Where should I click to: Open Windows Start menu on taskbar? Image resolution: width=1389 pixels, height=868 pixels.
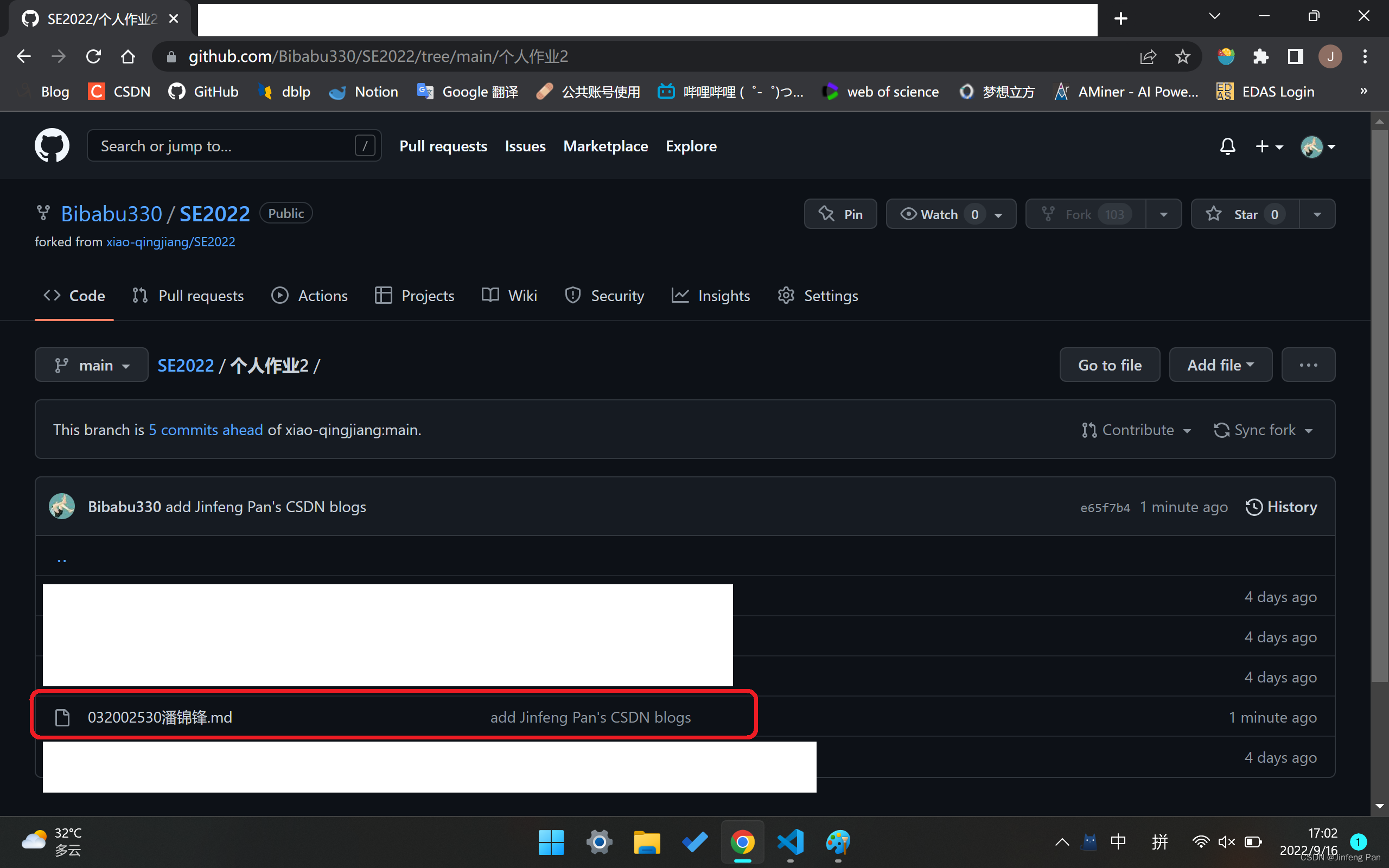(x=551, y=842)
